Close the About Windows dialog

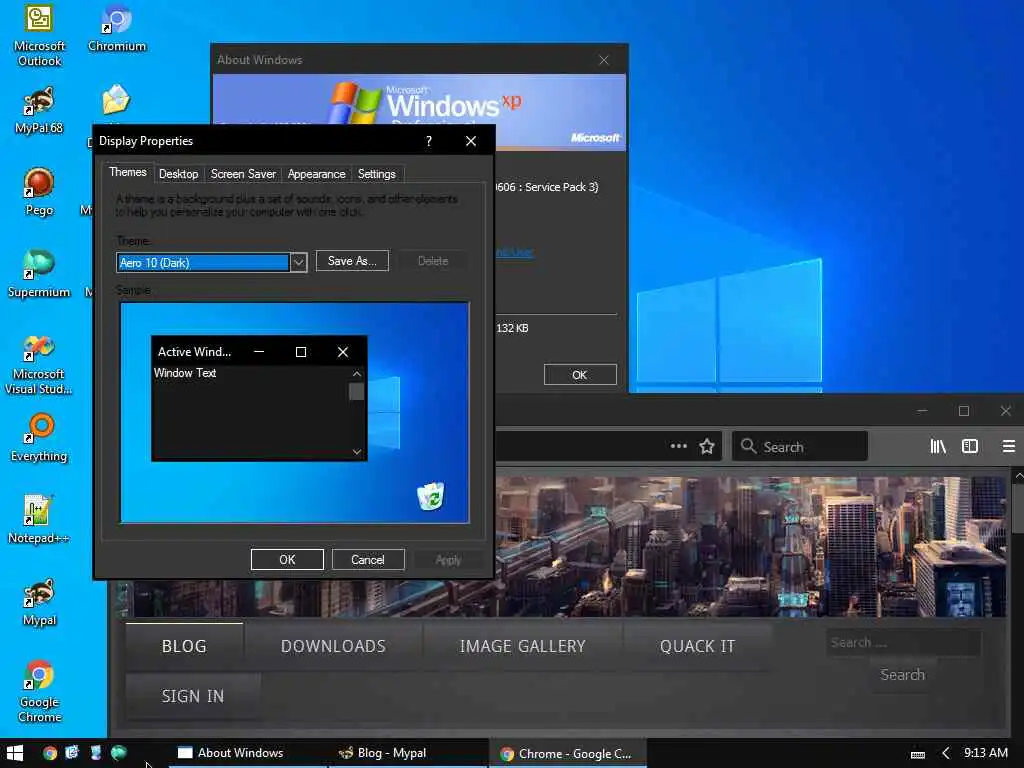click(603, 60)
